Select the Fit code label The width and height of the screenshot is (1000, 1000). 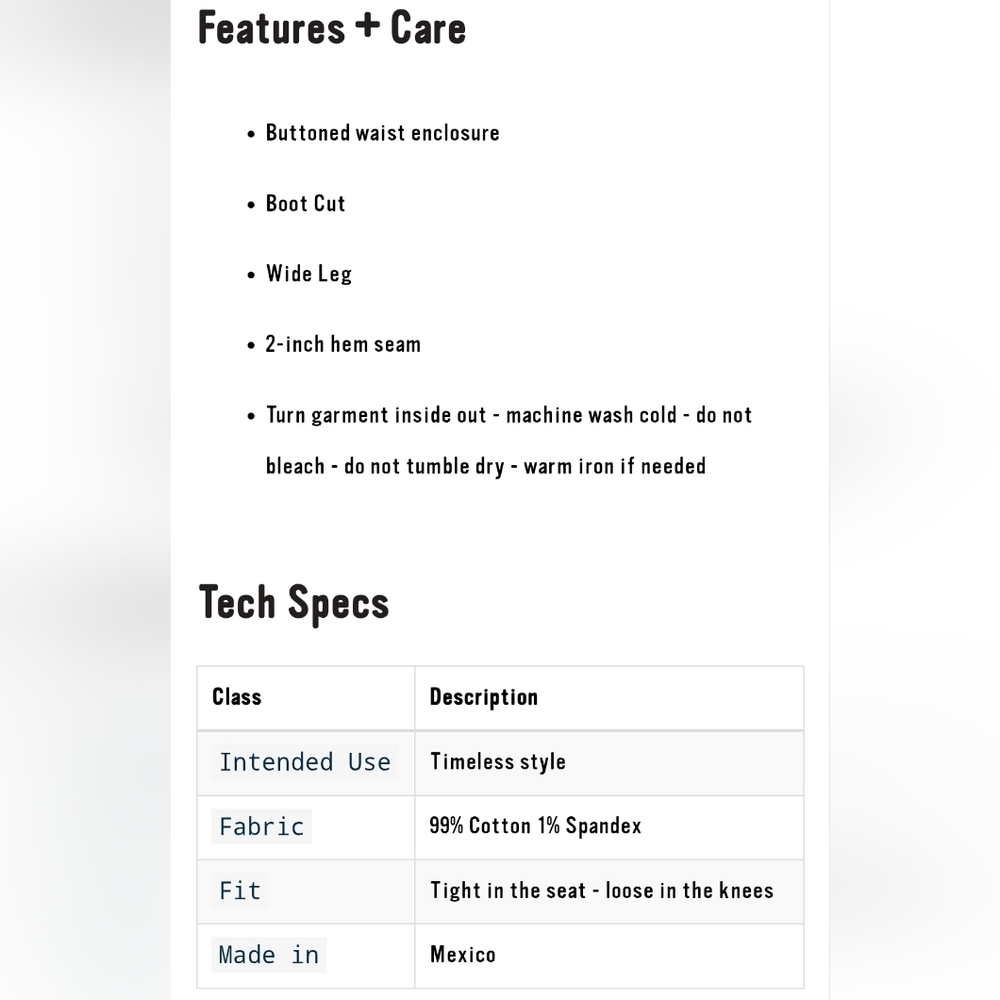[x=240, y=890]
